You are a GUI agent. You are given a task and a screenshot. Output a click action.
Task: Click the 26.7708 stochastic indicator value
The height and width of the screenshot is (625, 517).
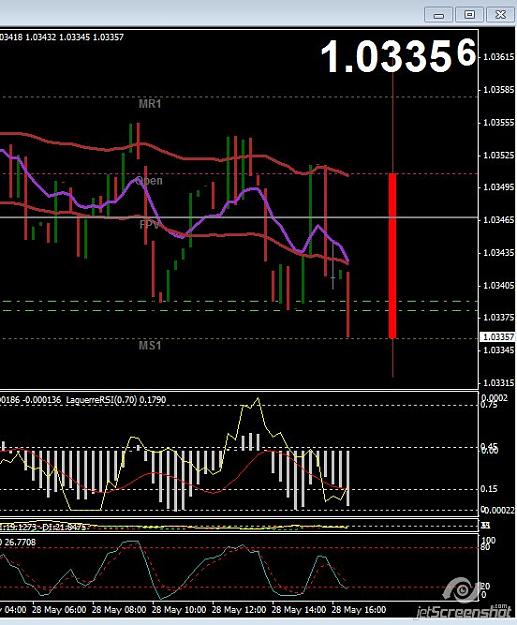tap(20, 542)
